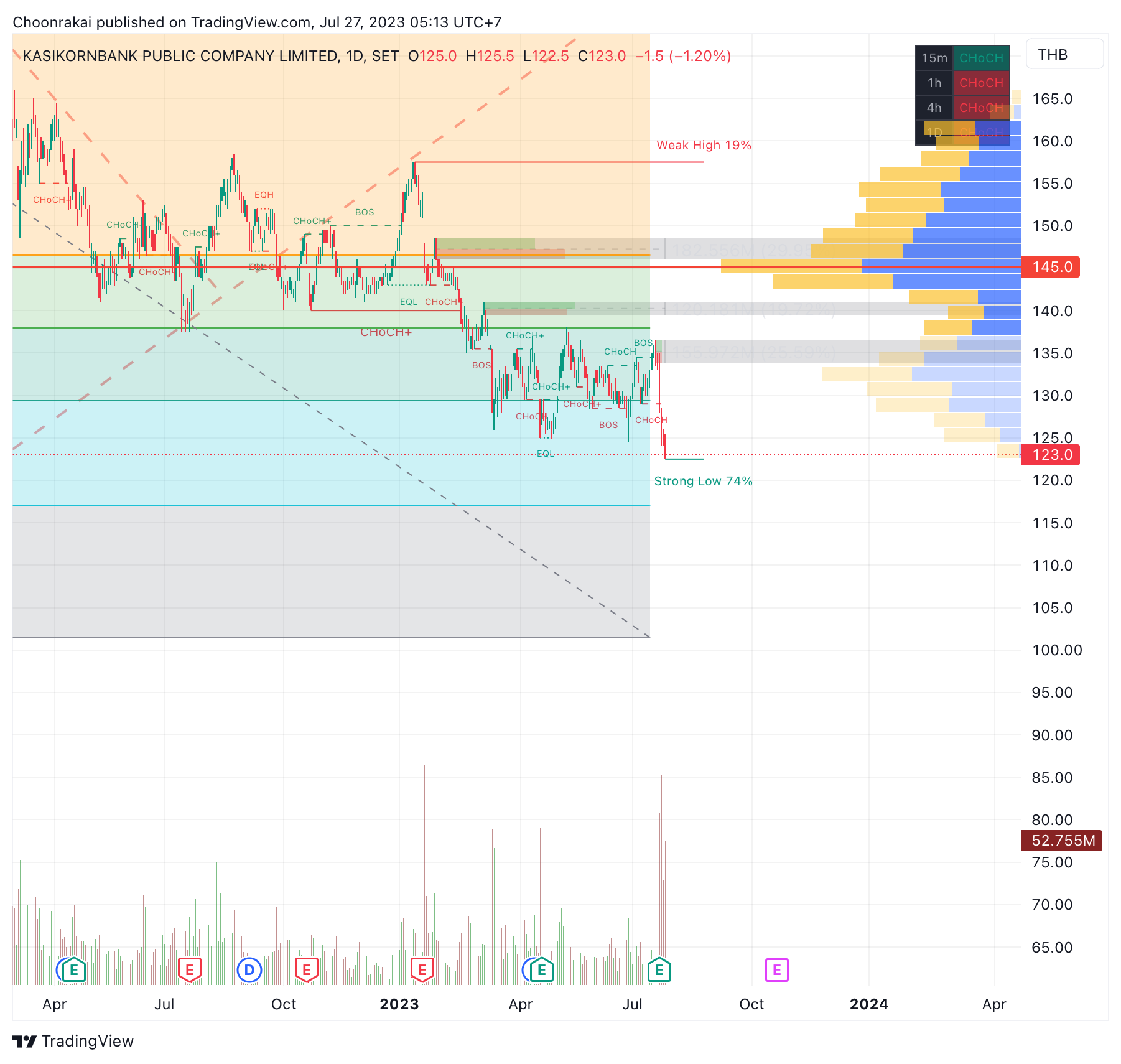This screenshot has height=1064, width=1121.
Task: Select the 15m row label in the structure table
Action: click(934, 58)
